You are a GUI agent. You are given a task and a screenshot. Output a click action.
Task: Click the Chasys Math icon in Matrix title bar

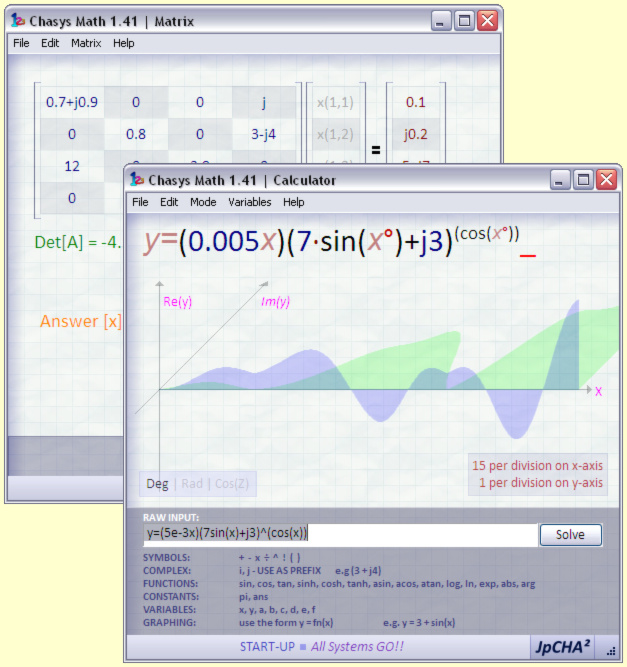(x=18, y=21)
